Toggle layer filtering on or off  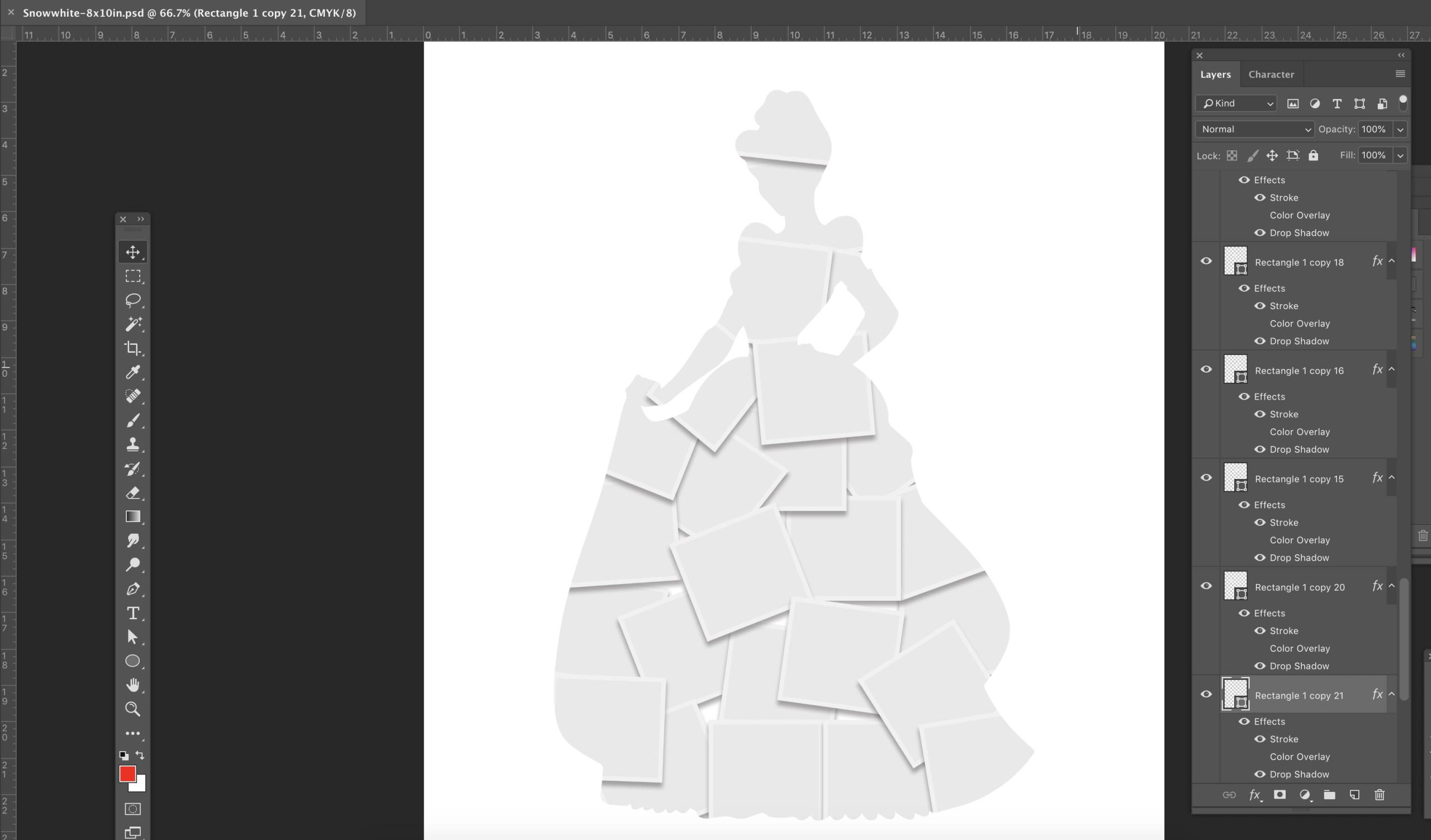pyautogui.click(x=1402, y=102)
